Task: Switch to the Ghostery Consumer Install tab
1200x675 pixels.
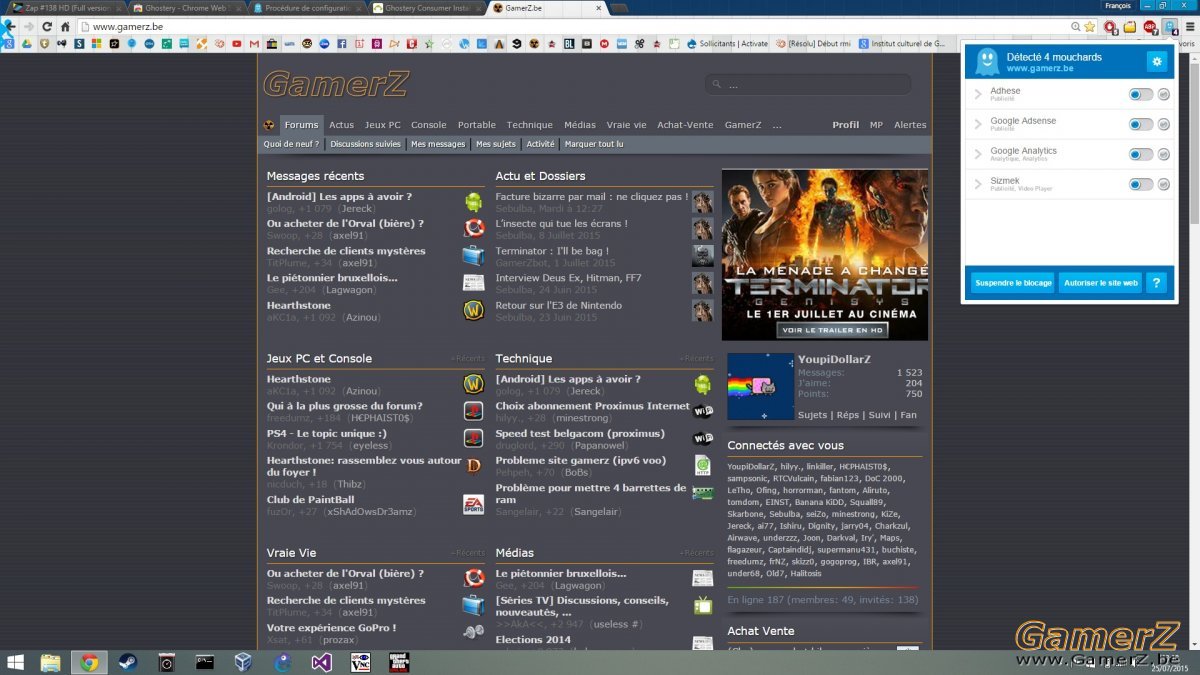Action: tap(425, 8)
